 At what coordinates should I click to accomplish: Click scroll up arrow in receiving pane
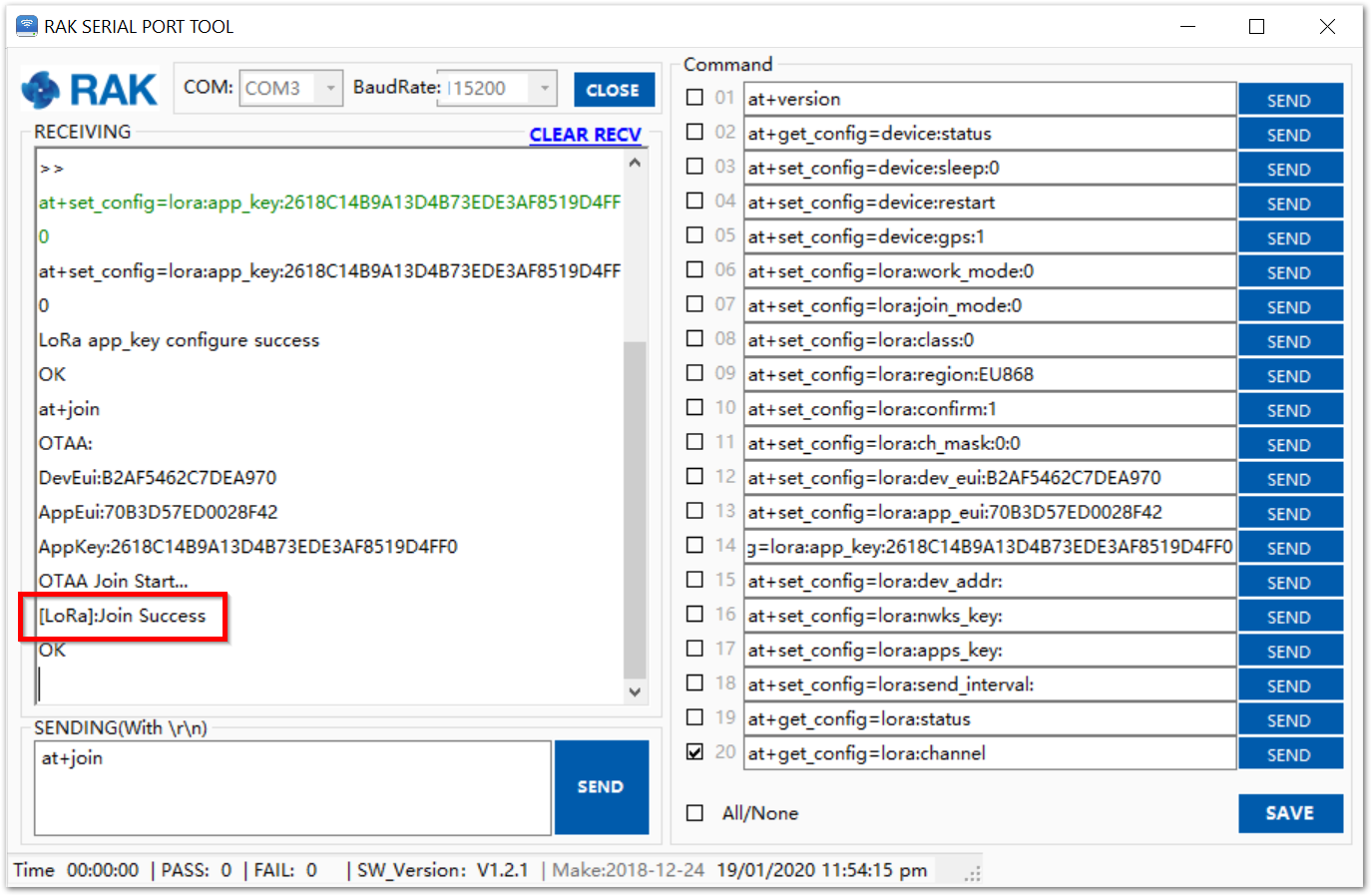point(635,162)
